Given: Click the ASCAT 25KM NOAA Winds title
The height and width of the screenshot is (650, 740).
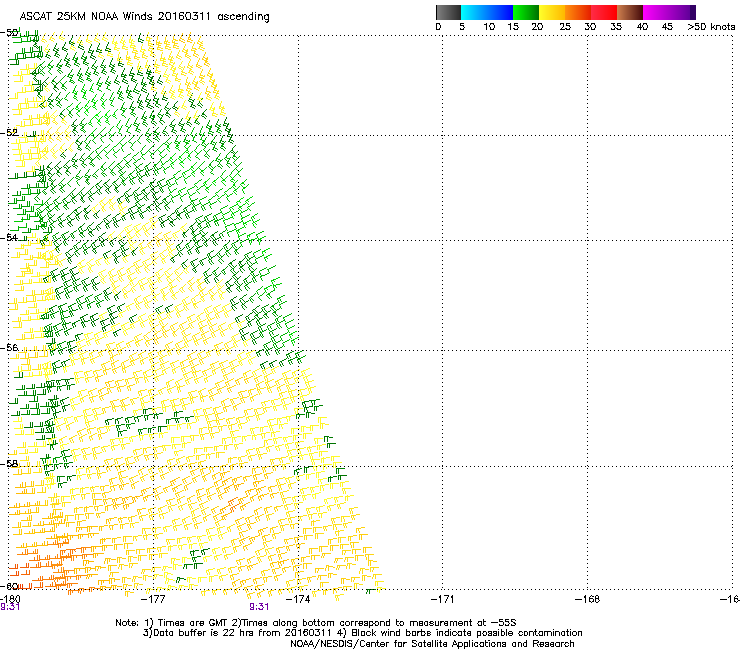Looking at the screenshot, I should [144, 17].
